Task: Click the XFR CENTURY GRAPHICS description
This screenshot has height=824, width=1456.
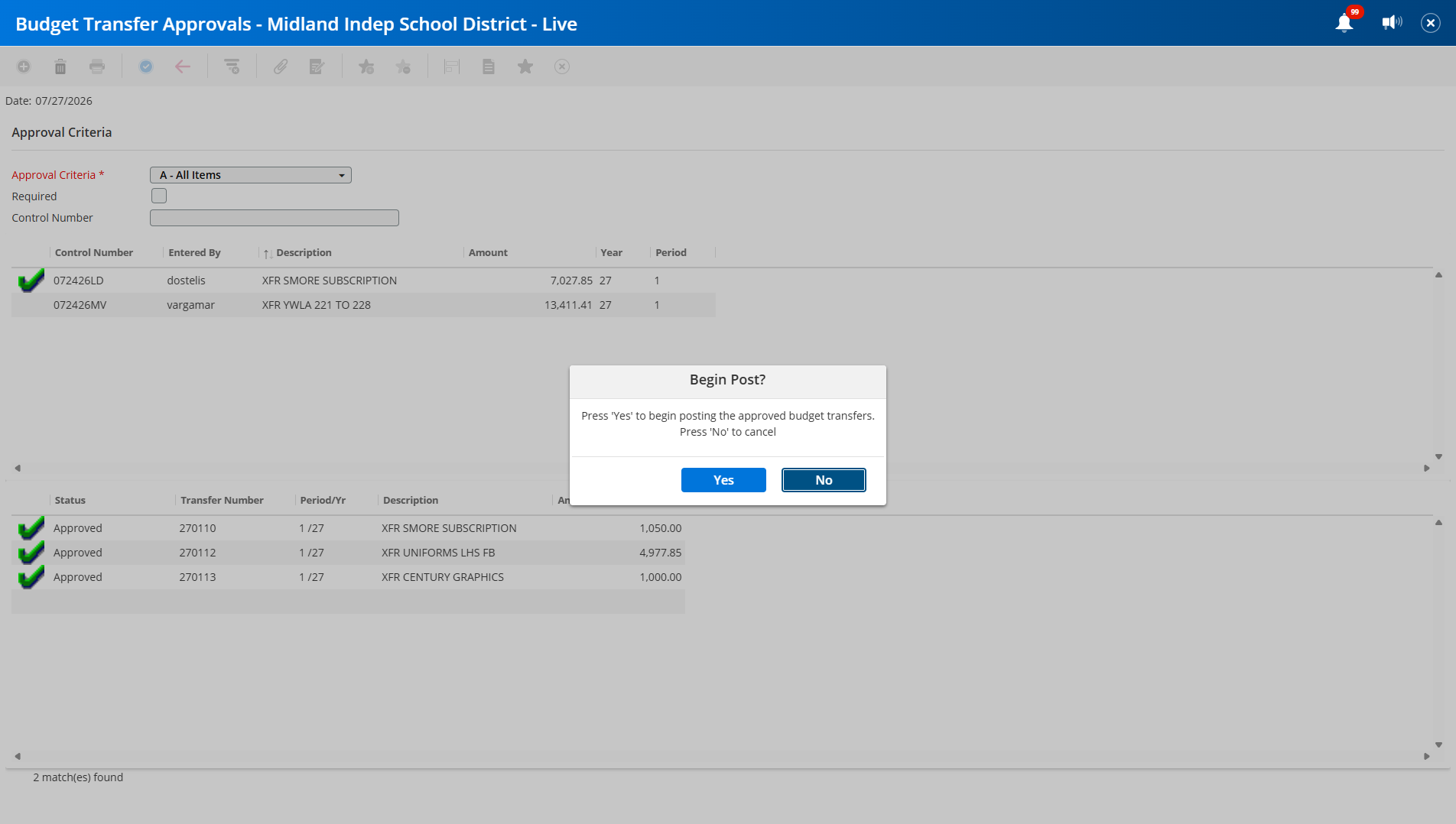Action: click(443, 577)
